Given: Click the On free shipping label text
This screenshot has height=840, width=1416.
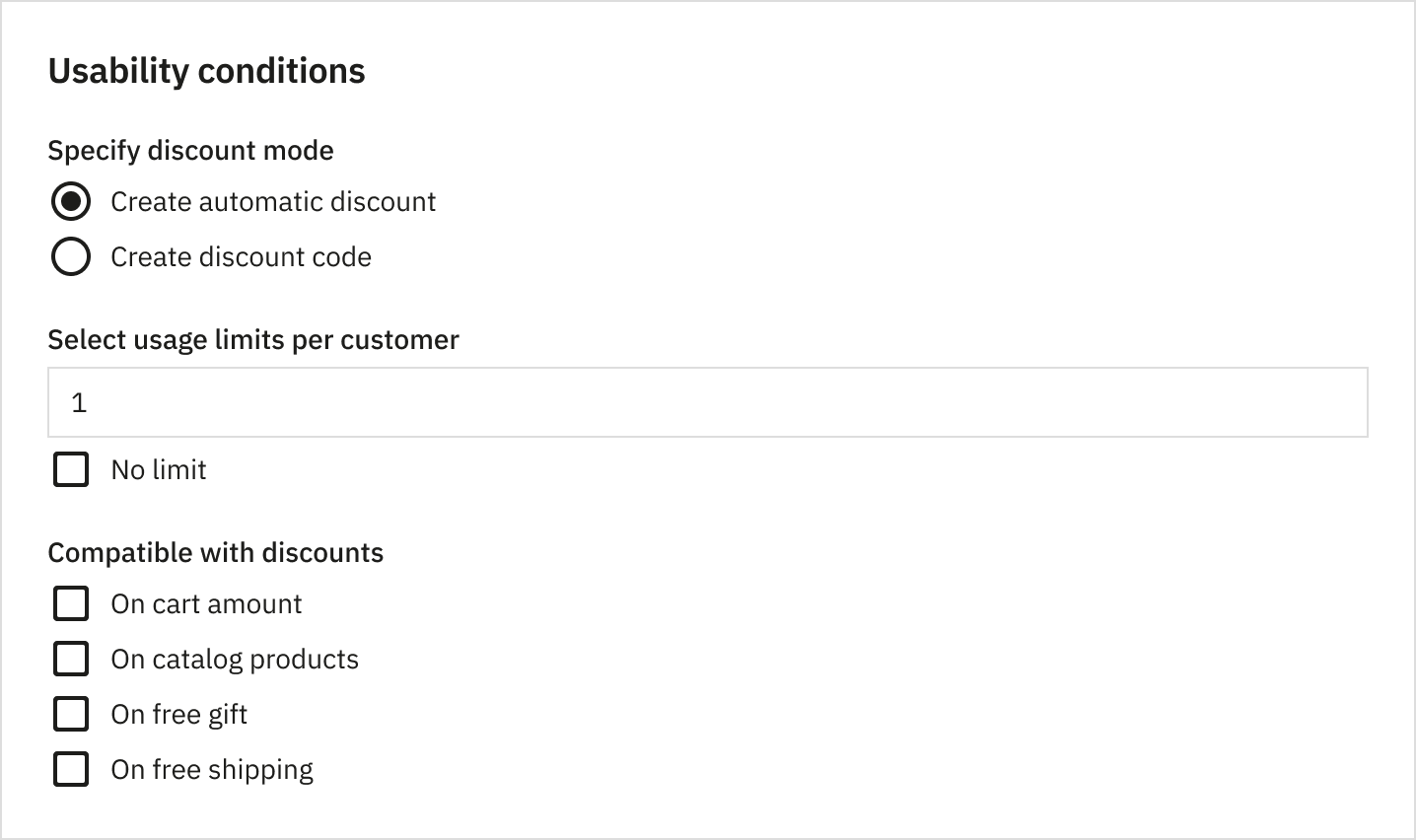Looking at the screenshot, I should [x=212, y=769].
